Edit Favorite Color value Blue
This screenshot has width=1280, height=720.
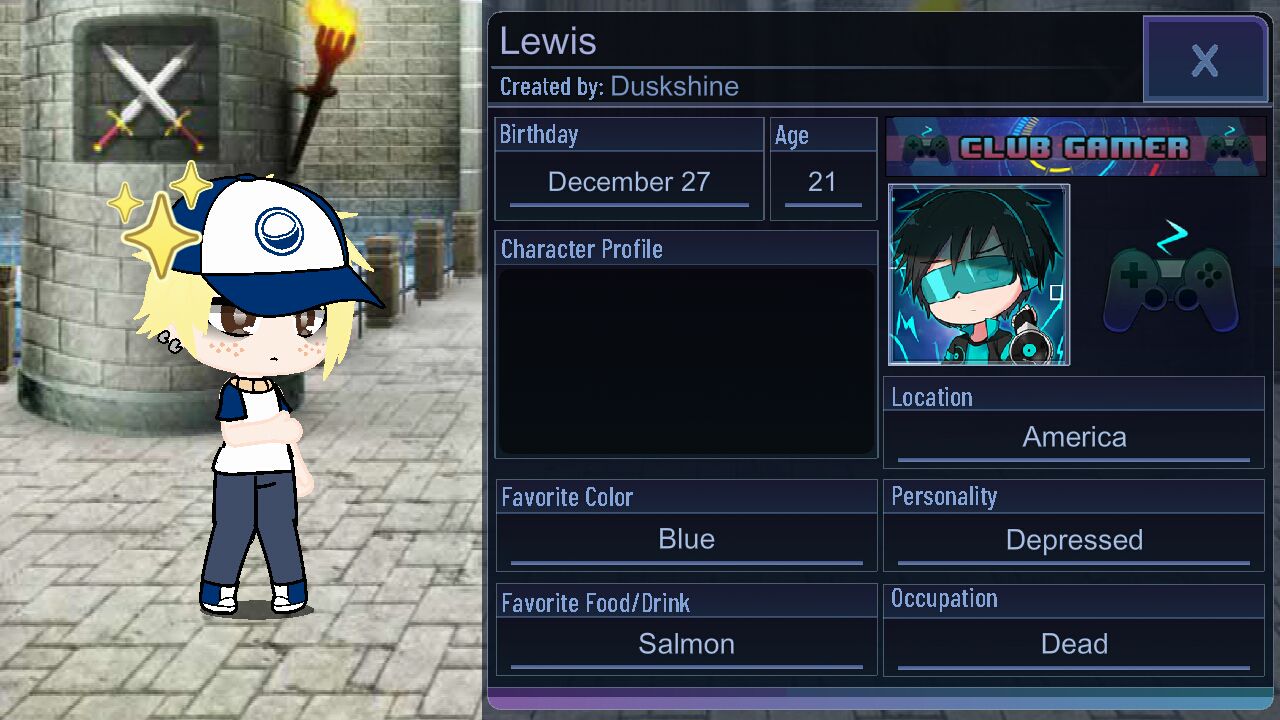(x=687, y=541)
